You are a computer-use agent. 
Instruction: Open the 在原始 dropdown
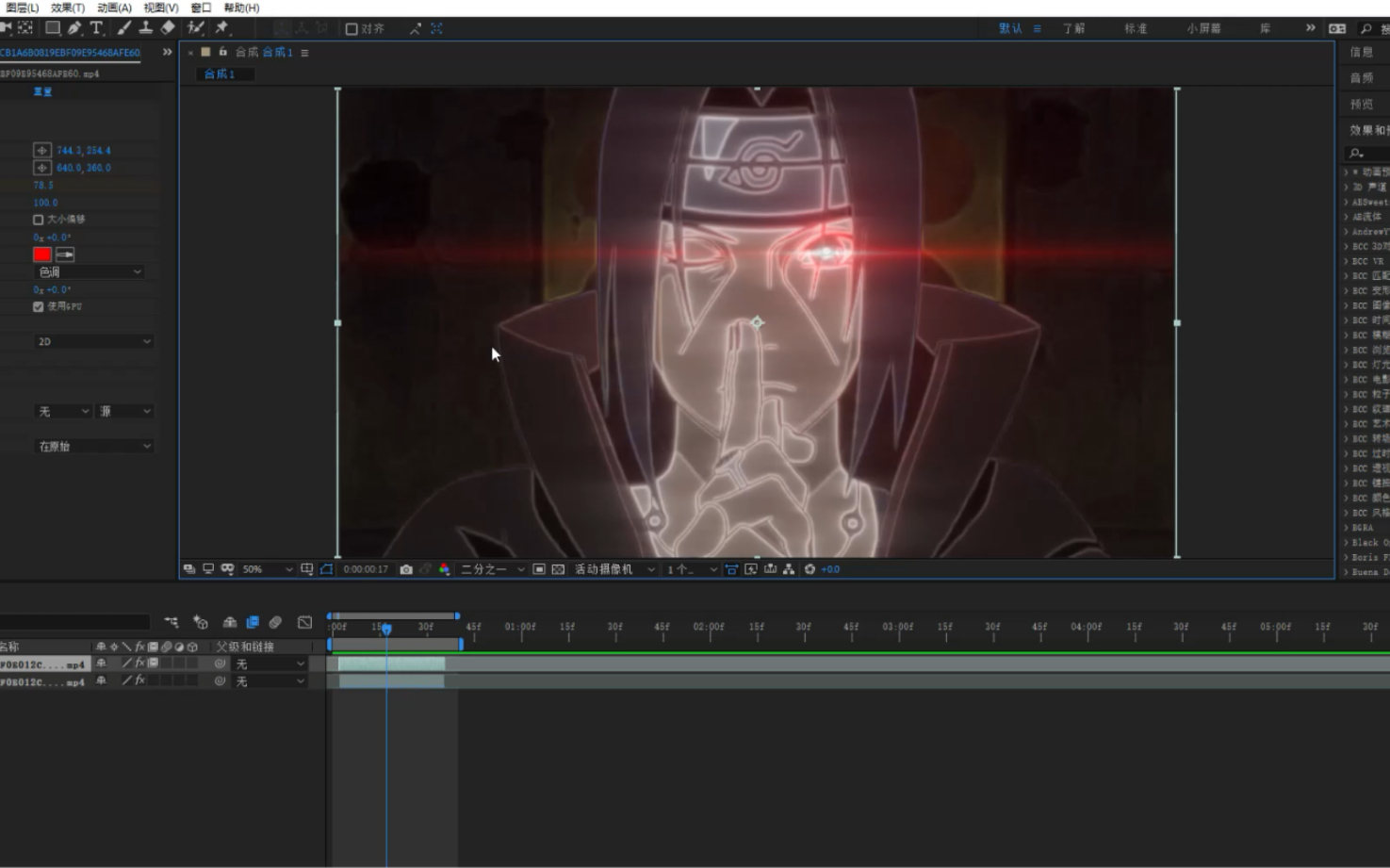[93, 446]
